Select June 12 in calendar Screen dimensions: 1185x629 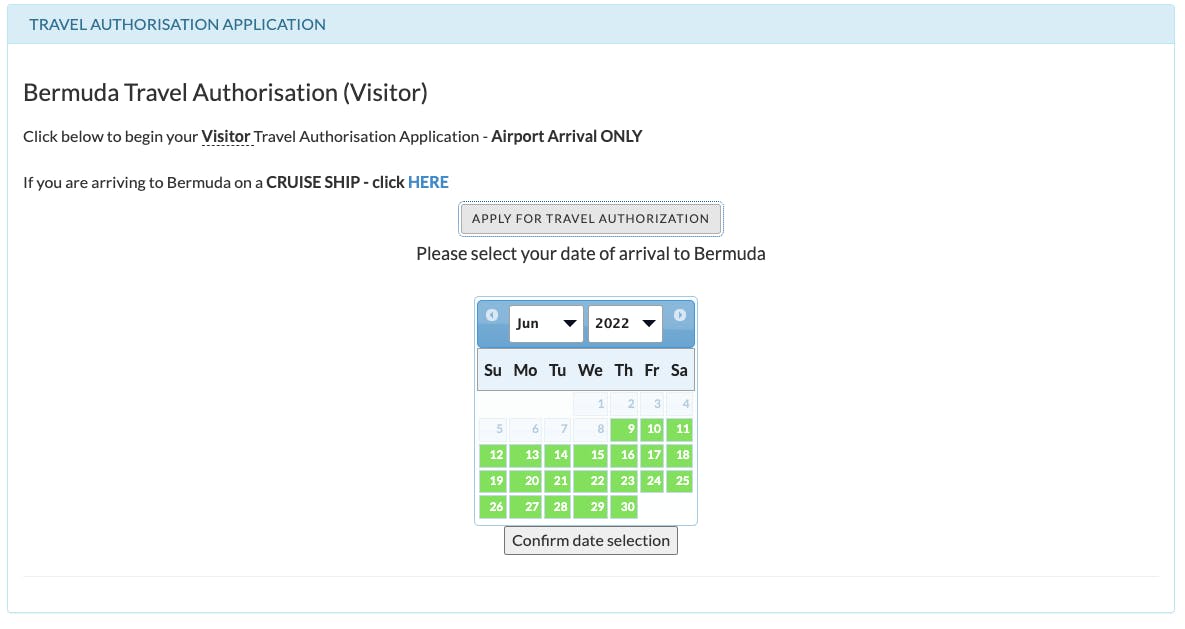493,456
